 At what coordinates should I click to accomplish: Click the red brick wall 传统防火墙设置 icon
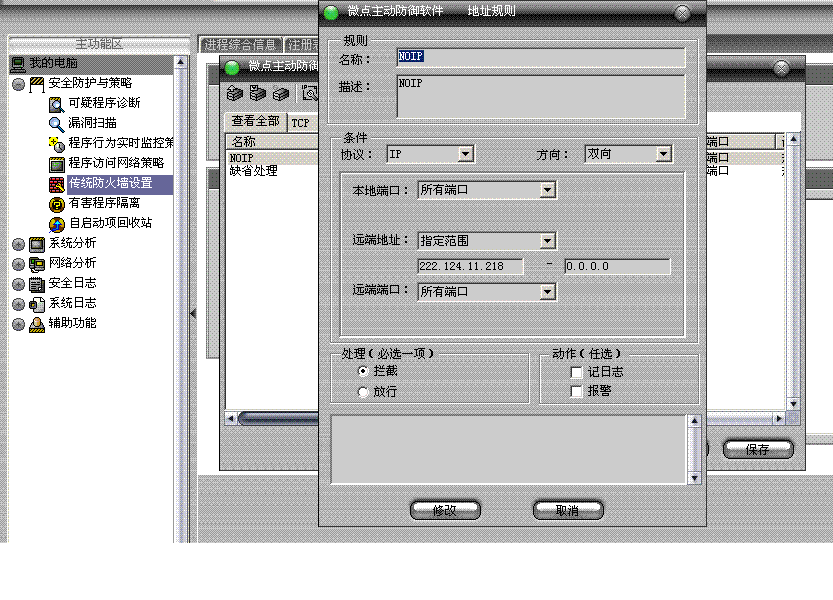click(56, 184)
